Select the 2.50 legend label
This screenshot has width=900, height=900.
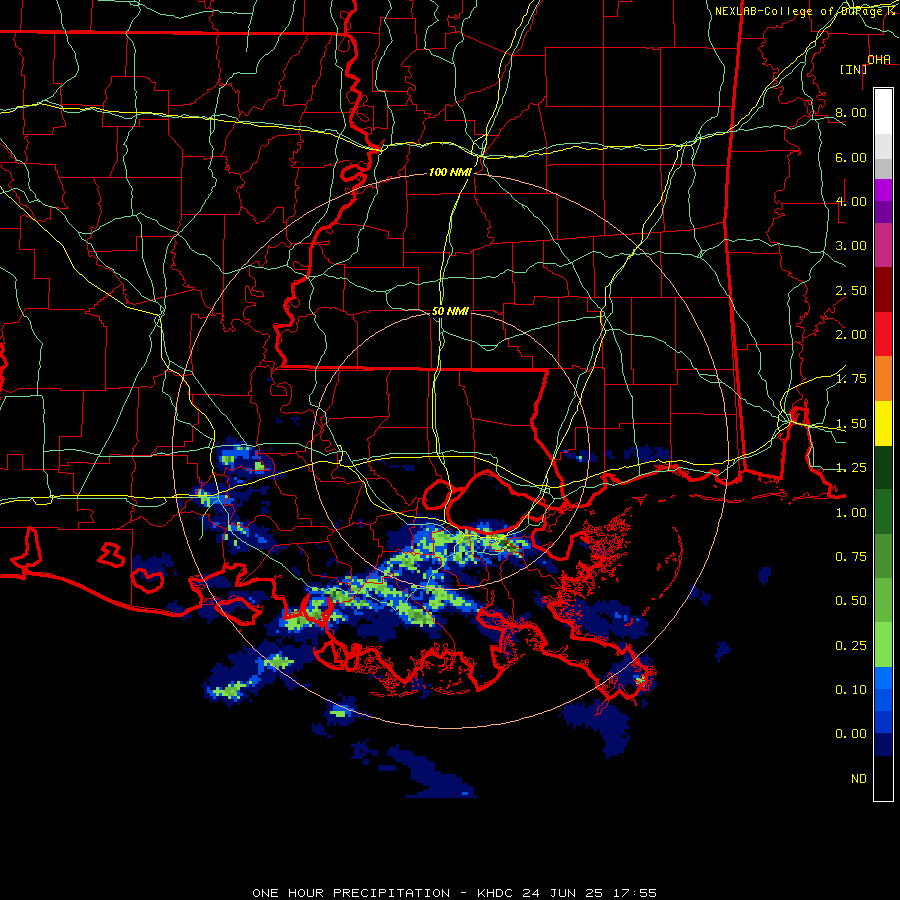coord(851,290)
